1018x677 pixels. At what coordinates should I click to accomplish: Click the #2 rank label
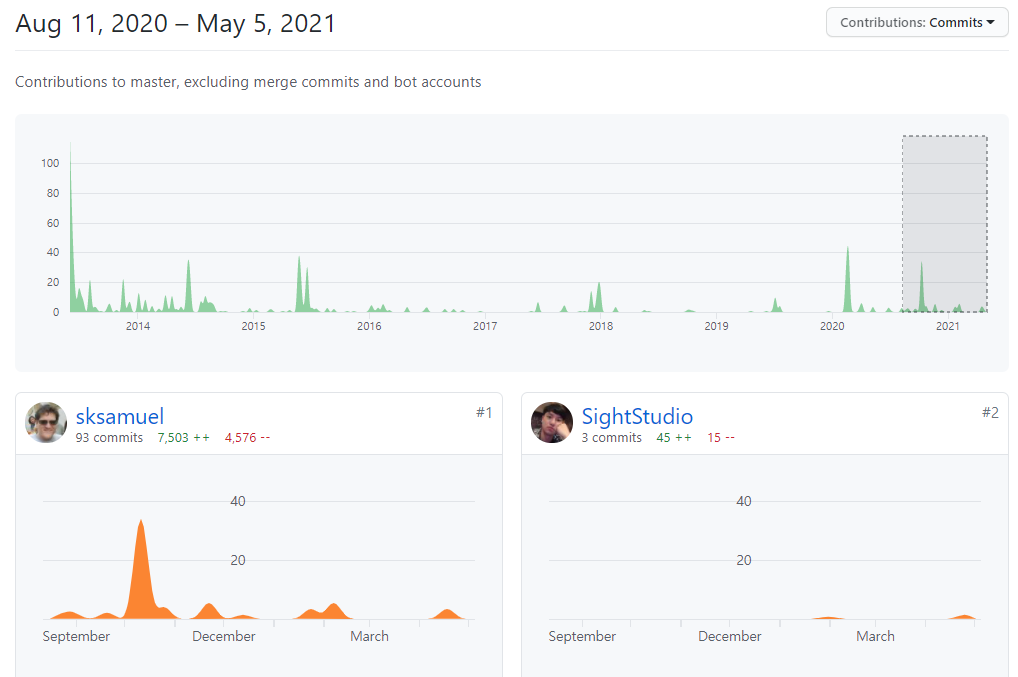click(x=989, y=412)
